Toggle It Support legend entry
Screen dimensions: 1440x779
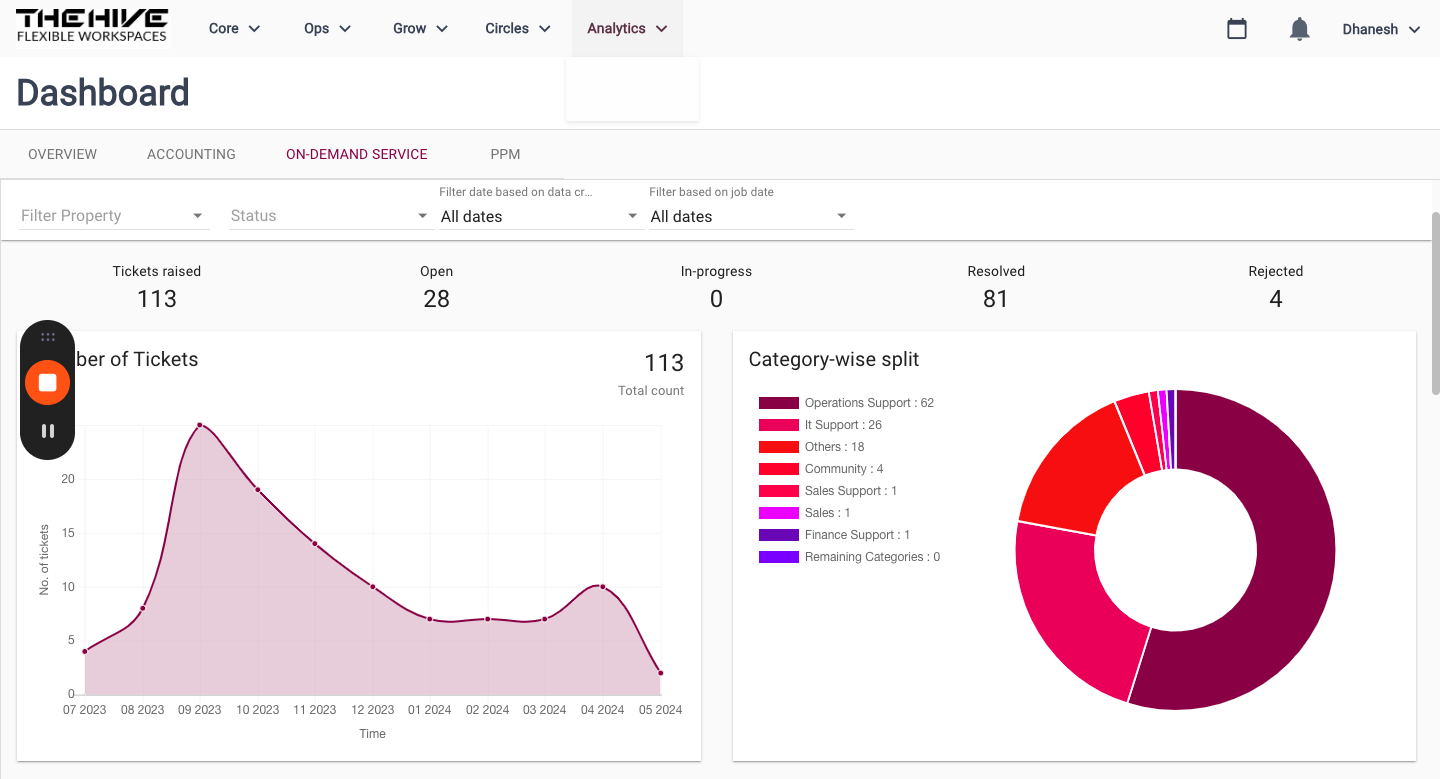pos(820,425)
